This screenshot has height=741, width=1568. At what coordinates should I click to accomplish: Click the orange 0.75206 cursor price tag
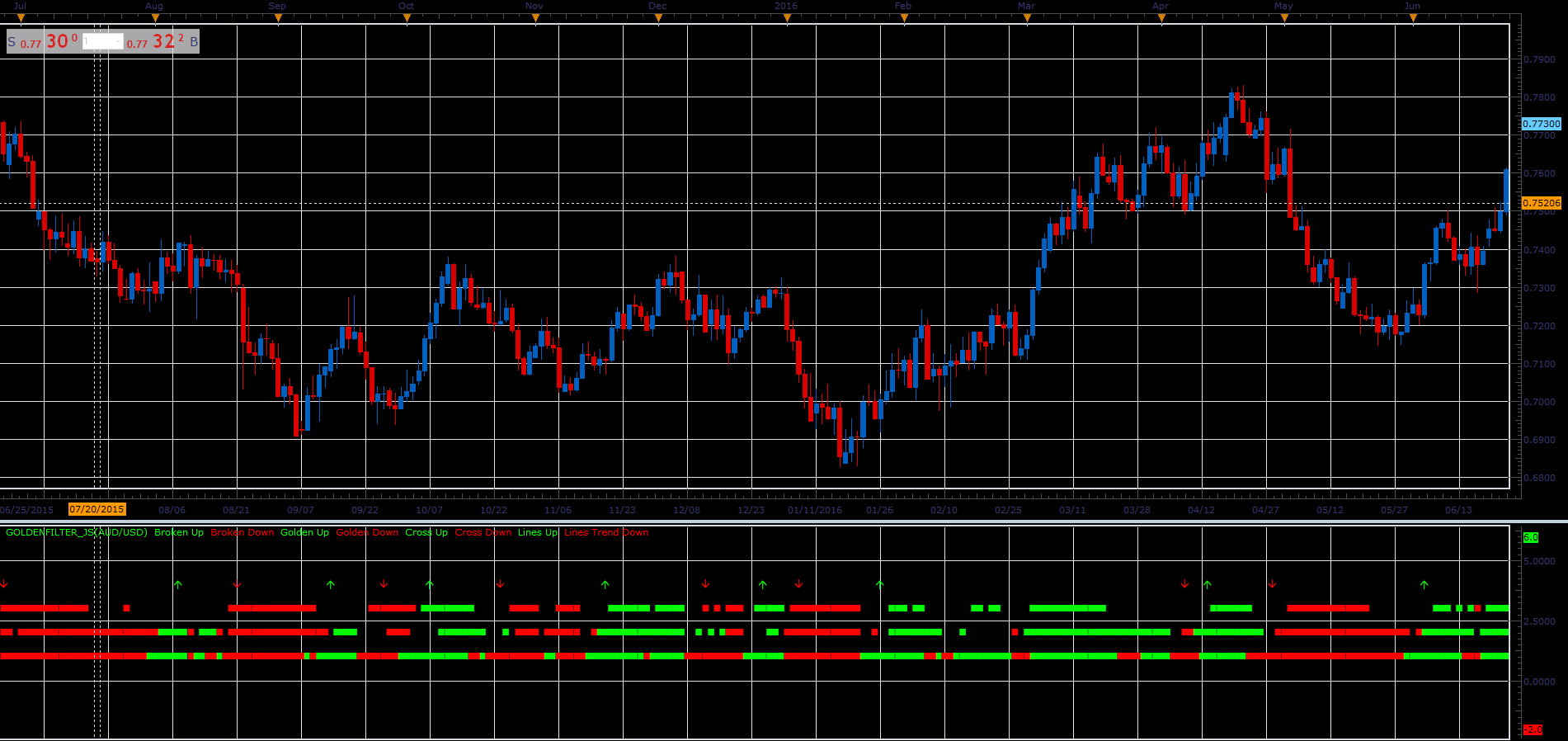tap(1542, 203)
